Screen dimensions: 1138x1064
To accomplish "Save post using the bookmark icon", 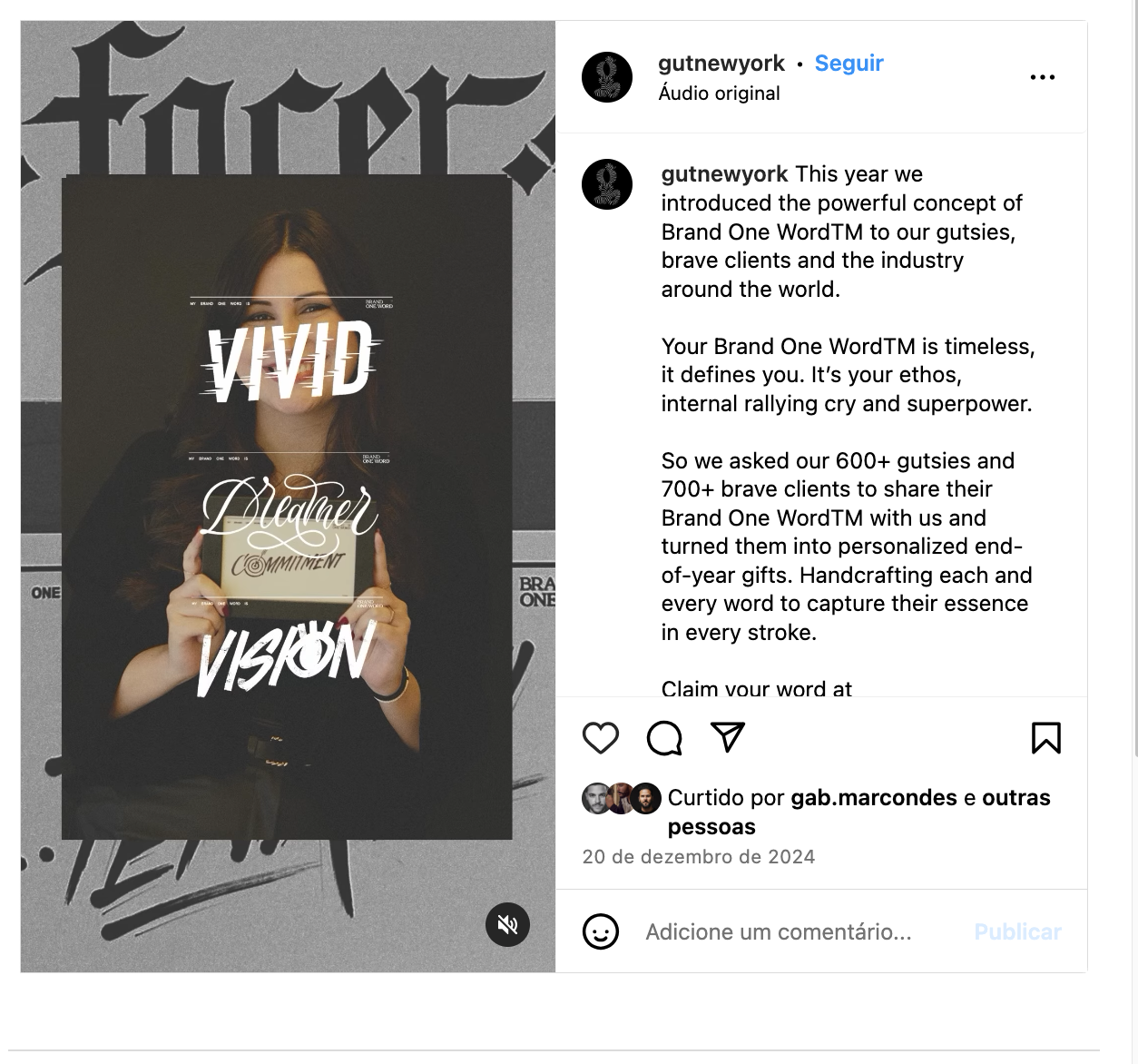I will [1045, 738].
